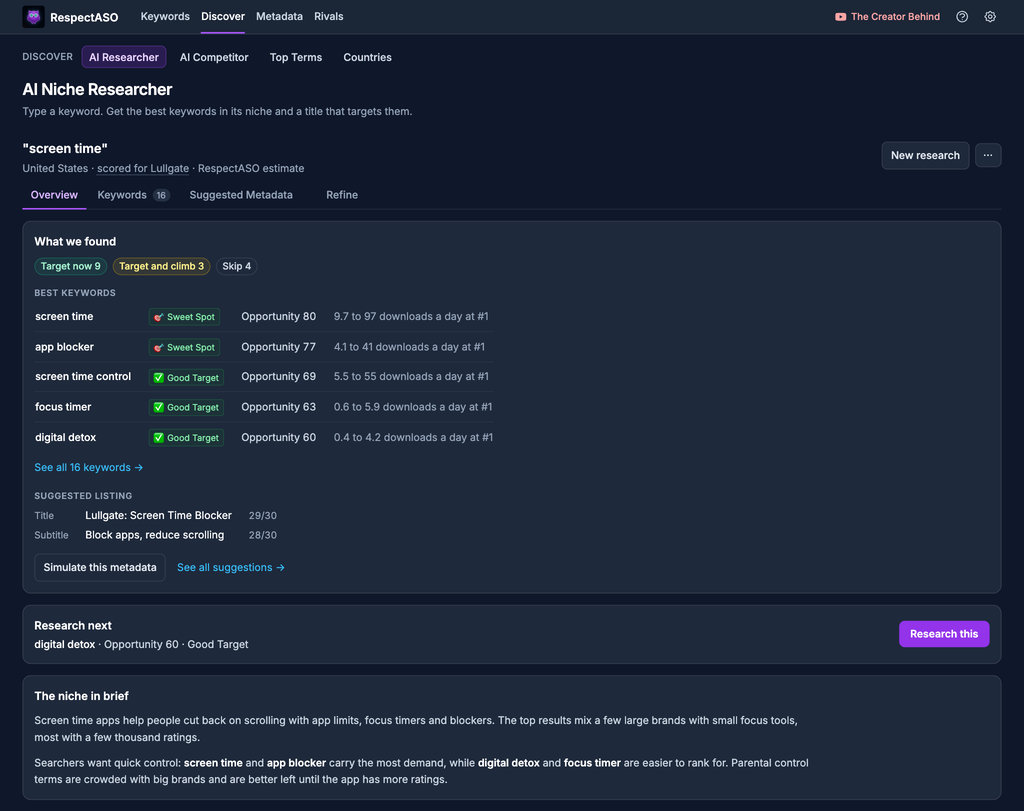Open the help question mark icon
Screen dimensions: 1024x811
(x=962, y=17)
